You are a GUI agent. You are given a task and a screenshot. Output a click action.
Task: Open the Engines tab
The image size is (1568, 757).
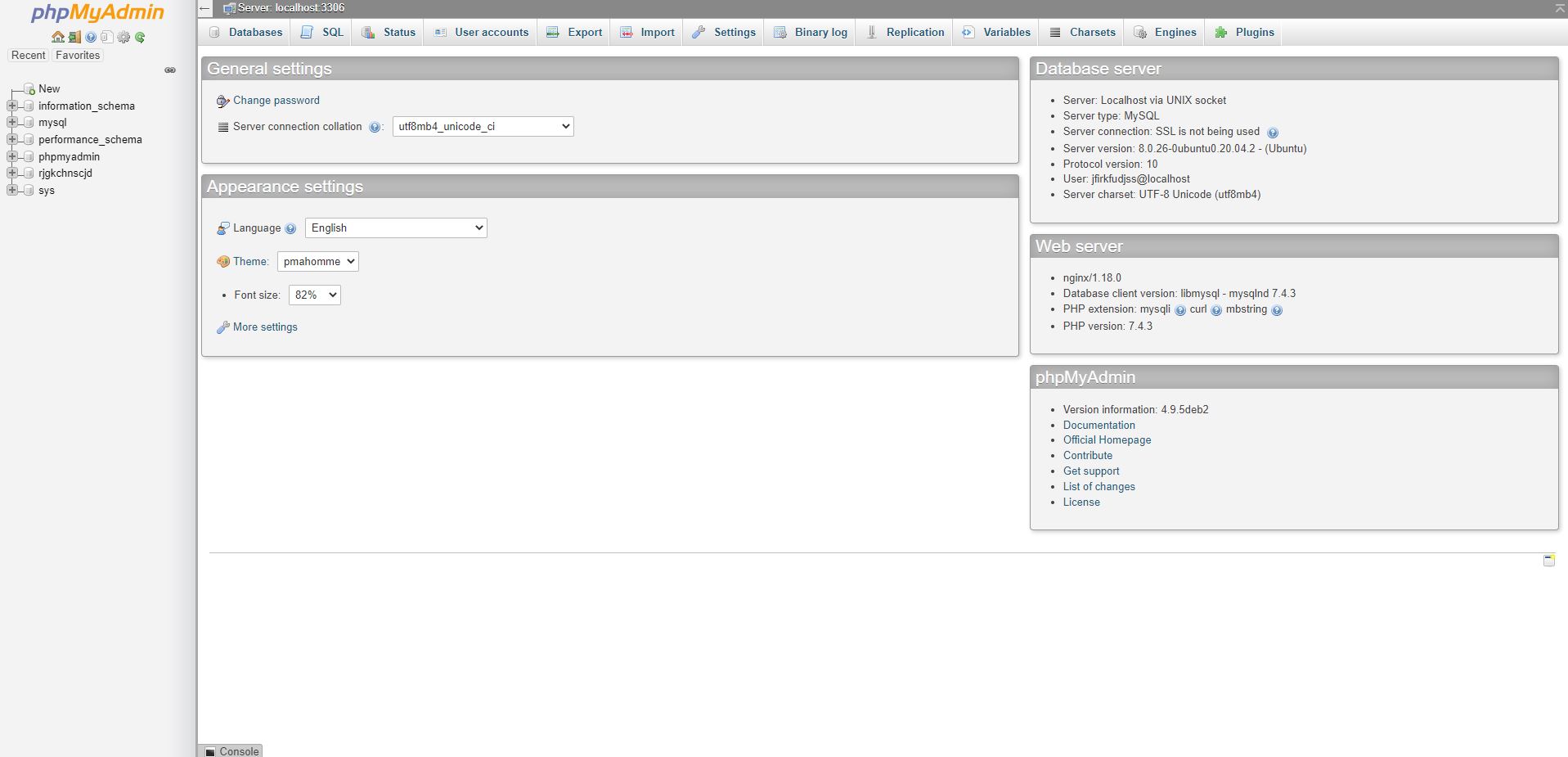(x=1165, y=32)
